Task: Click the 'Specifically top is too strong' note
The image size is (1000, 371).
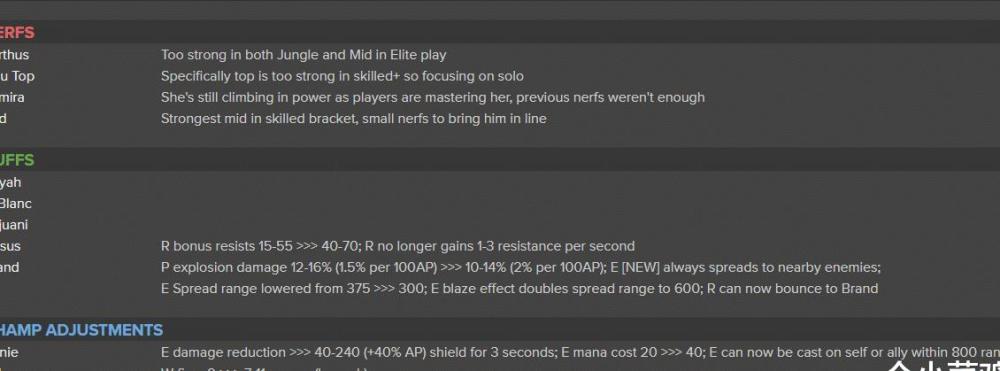Action: coord(342,76)
